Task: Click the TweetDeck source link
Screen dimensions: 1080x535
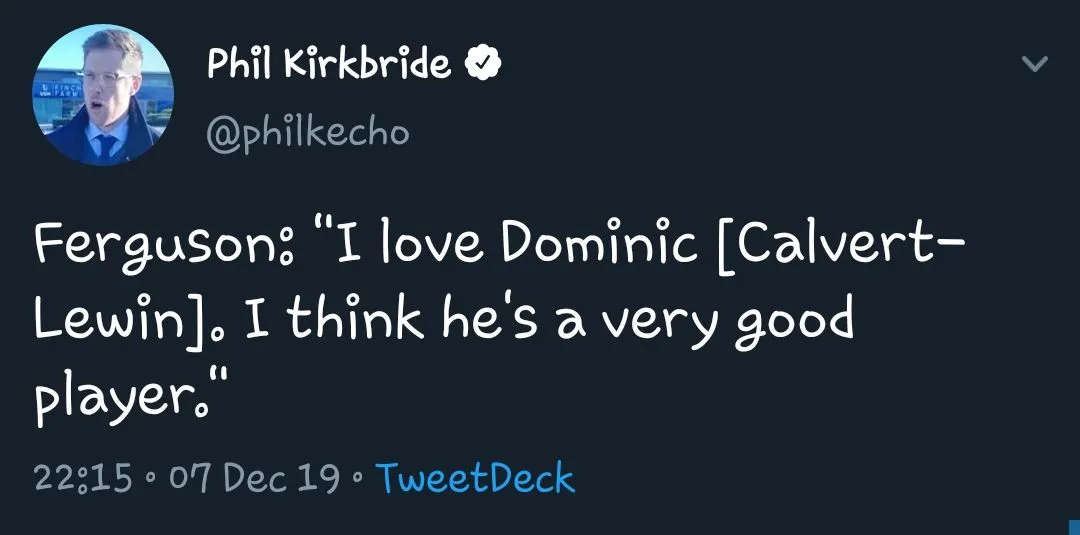Action: 475,478
